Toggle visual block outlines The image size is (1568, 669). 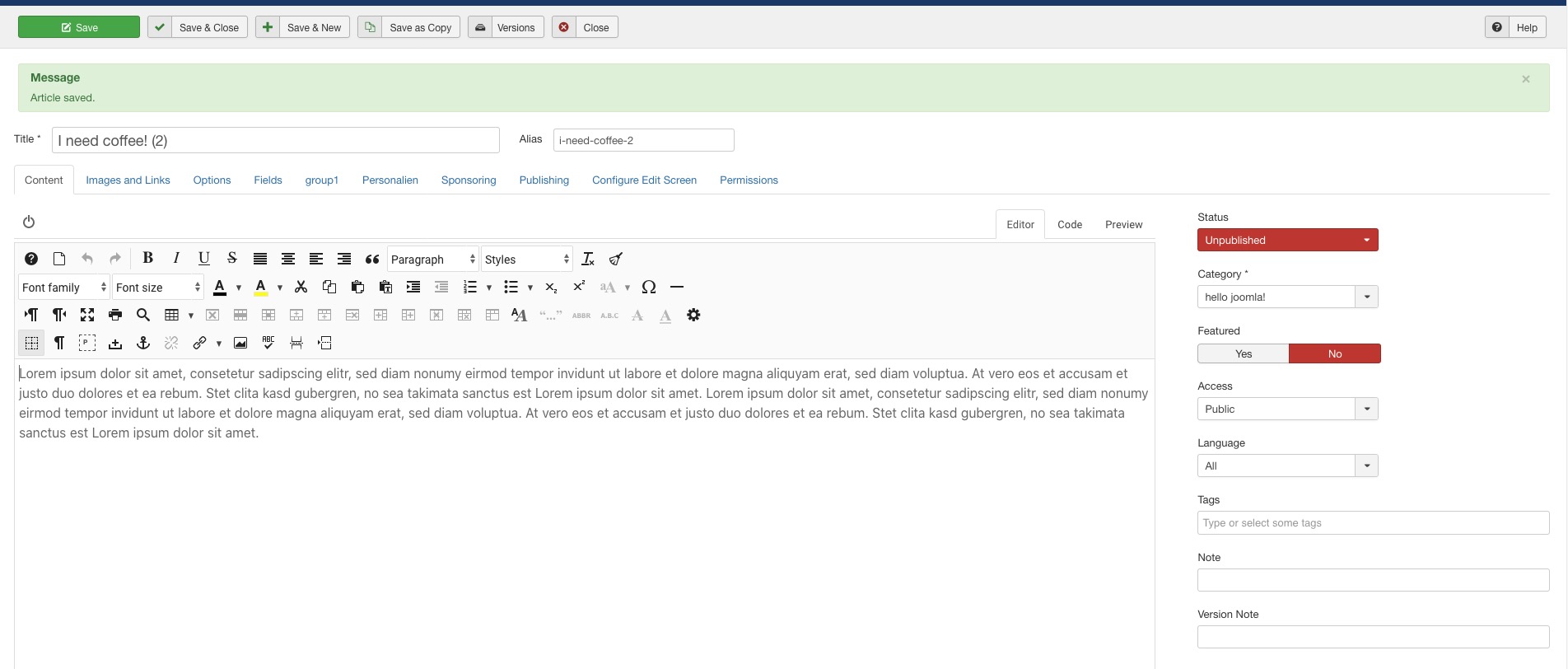[x=87, y=343]
